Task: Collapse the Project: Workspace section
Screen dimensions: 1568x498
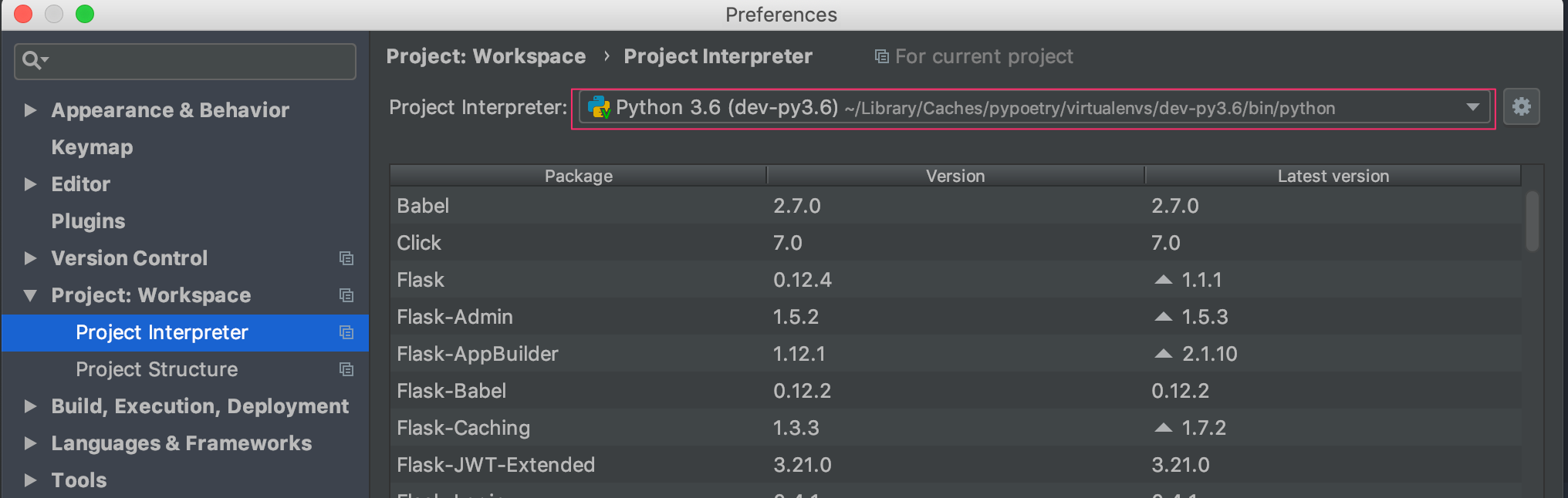Action: coord(30,295)
